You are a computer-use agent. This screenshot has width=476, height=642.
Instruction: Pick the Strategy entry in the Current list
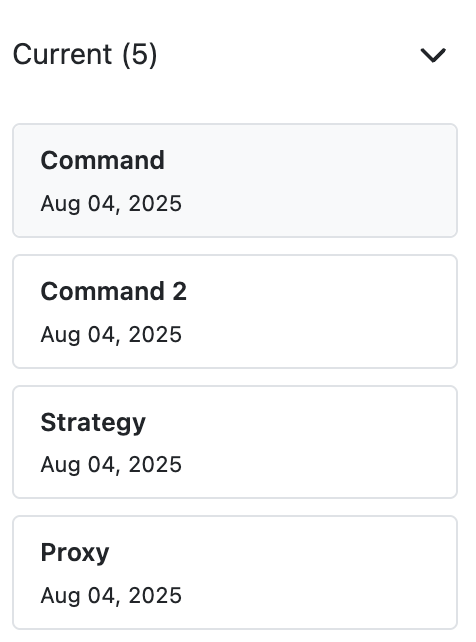tap(235, 442)
